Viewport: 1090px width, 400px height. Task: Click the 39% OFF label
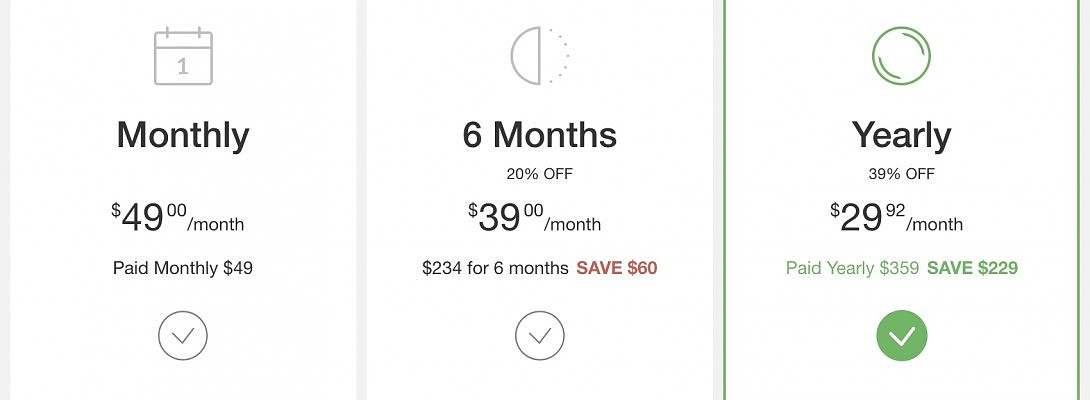click(902, 174)
